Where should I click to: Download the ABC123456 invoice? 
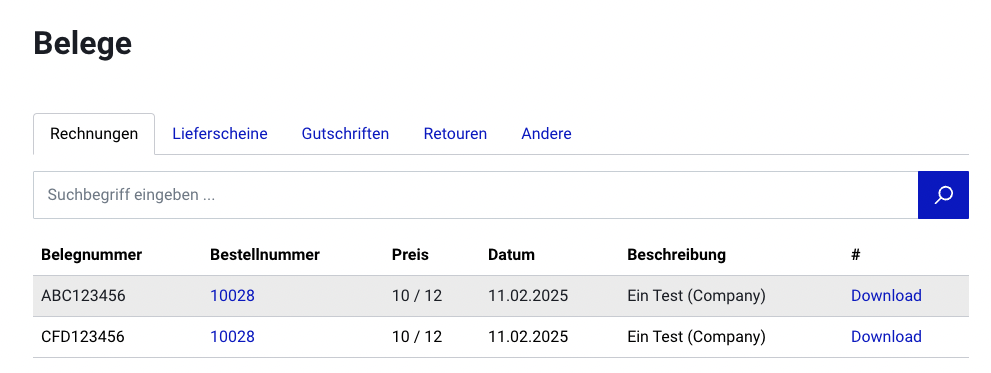tap(886, 295)
